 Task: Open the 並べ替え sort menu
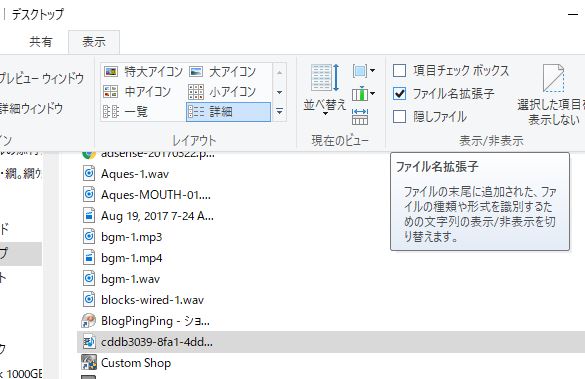click(325, 90)
